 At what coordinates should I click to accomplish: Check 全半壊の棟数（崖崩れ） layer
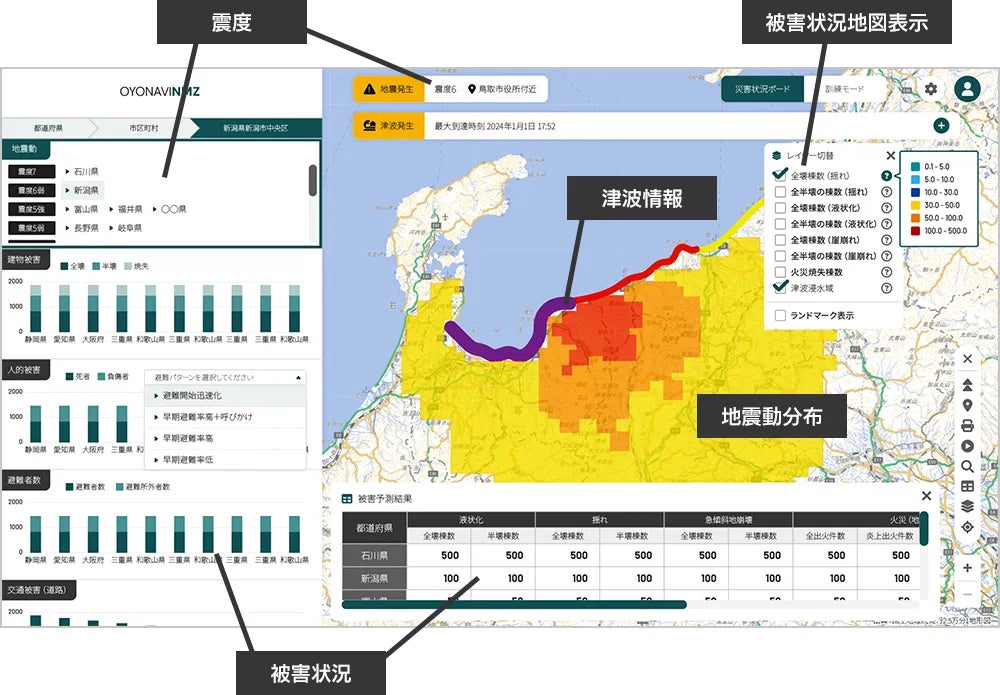pyautogui.click(x=779, y=256)
